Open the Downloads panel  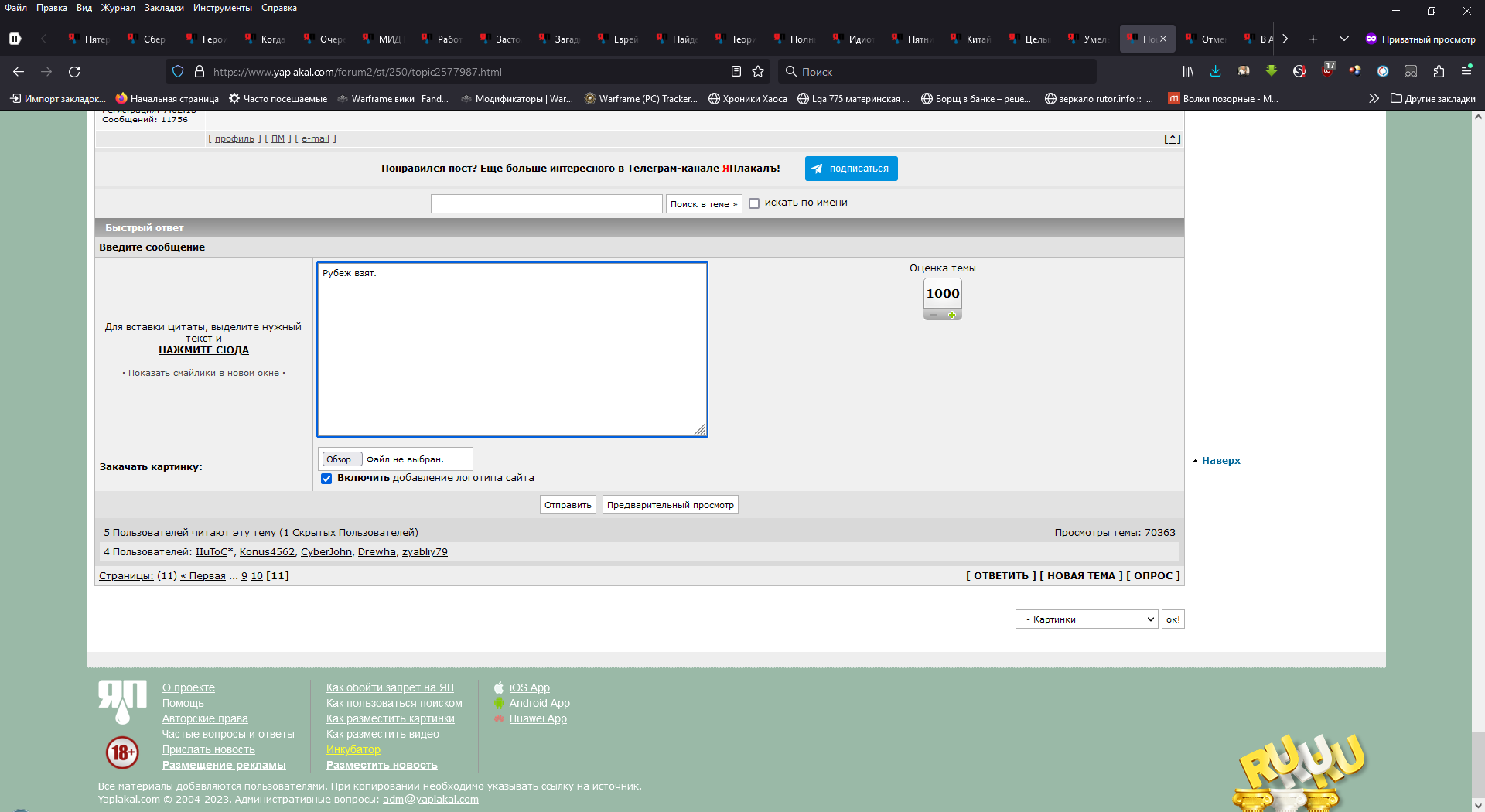(1216, 72)
